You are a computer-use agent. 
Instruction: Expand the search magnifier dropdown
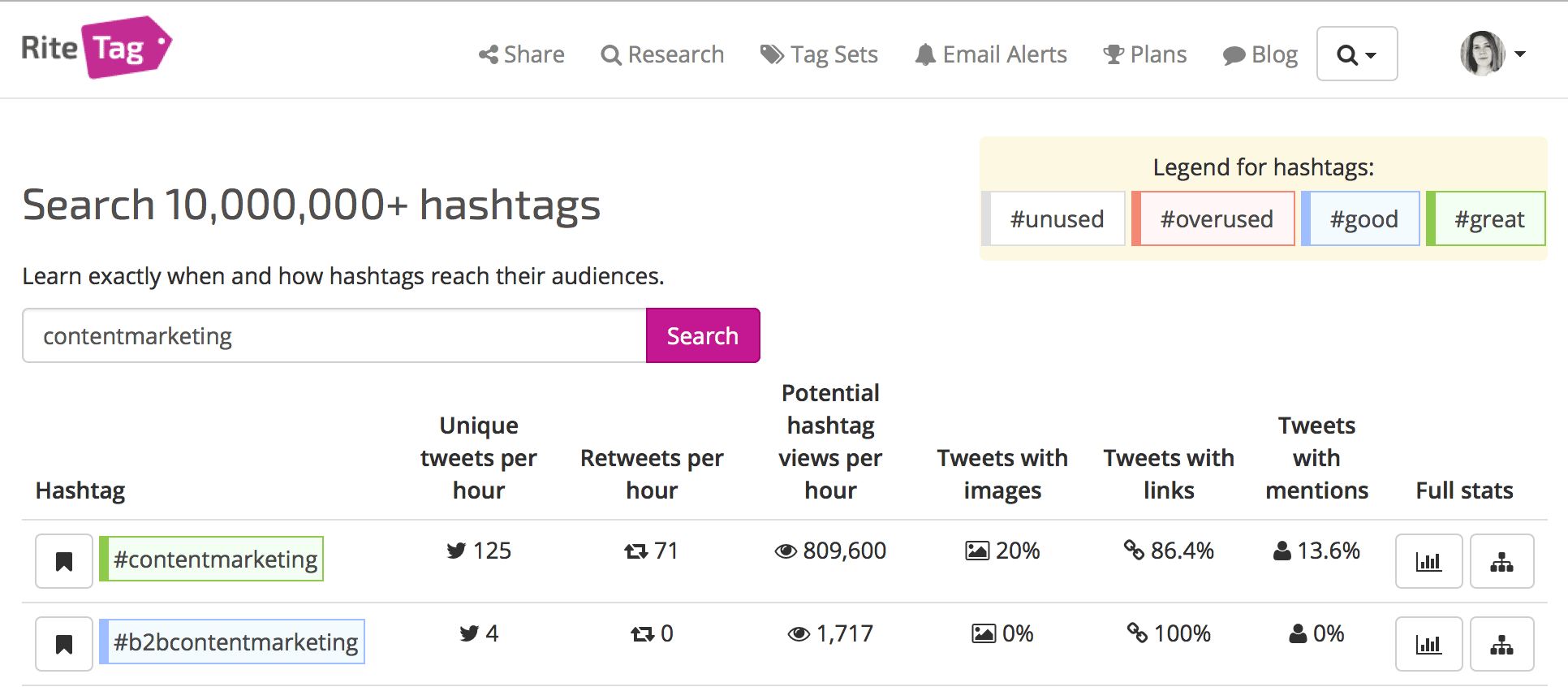(1356, 54)
